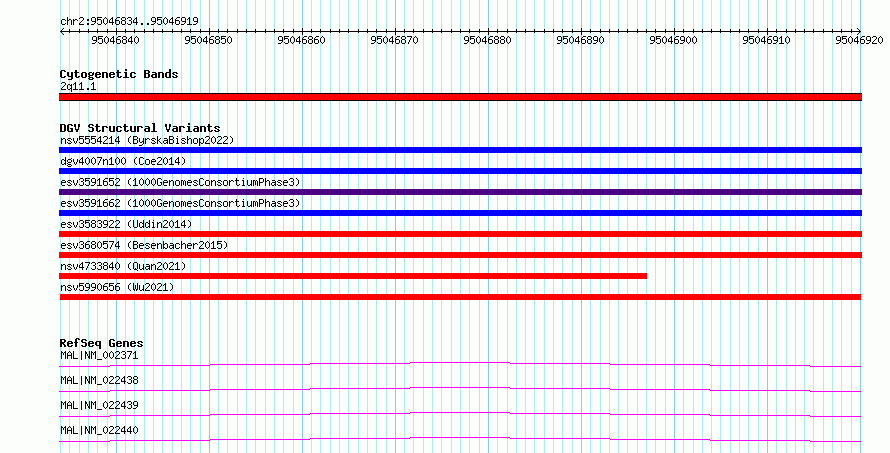
Task: Open transcript MAL|NM_022440 label
Action: tap(99, 430)
